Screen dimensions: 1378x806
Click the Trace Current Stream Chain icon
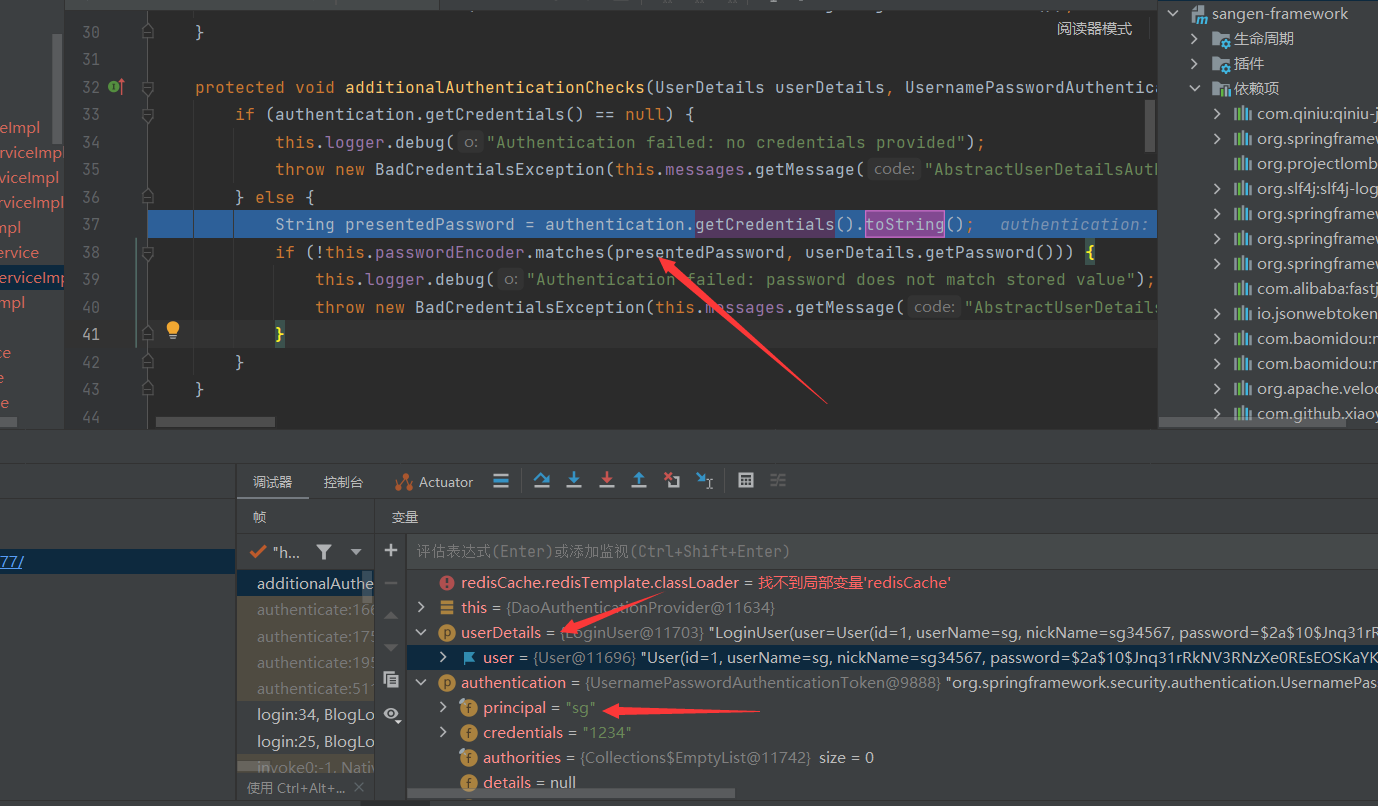778,481
